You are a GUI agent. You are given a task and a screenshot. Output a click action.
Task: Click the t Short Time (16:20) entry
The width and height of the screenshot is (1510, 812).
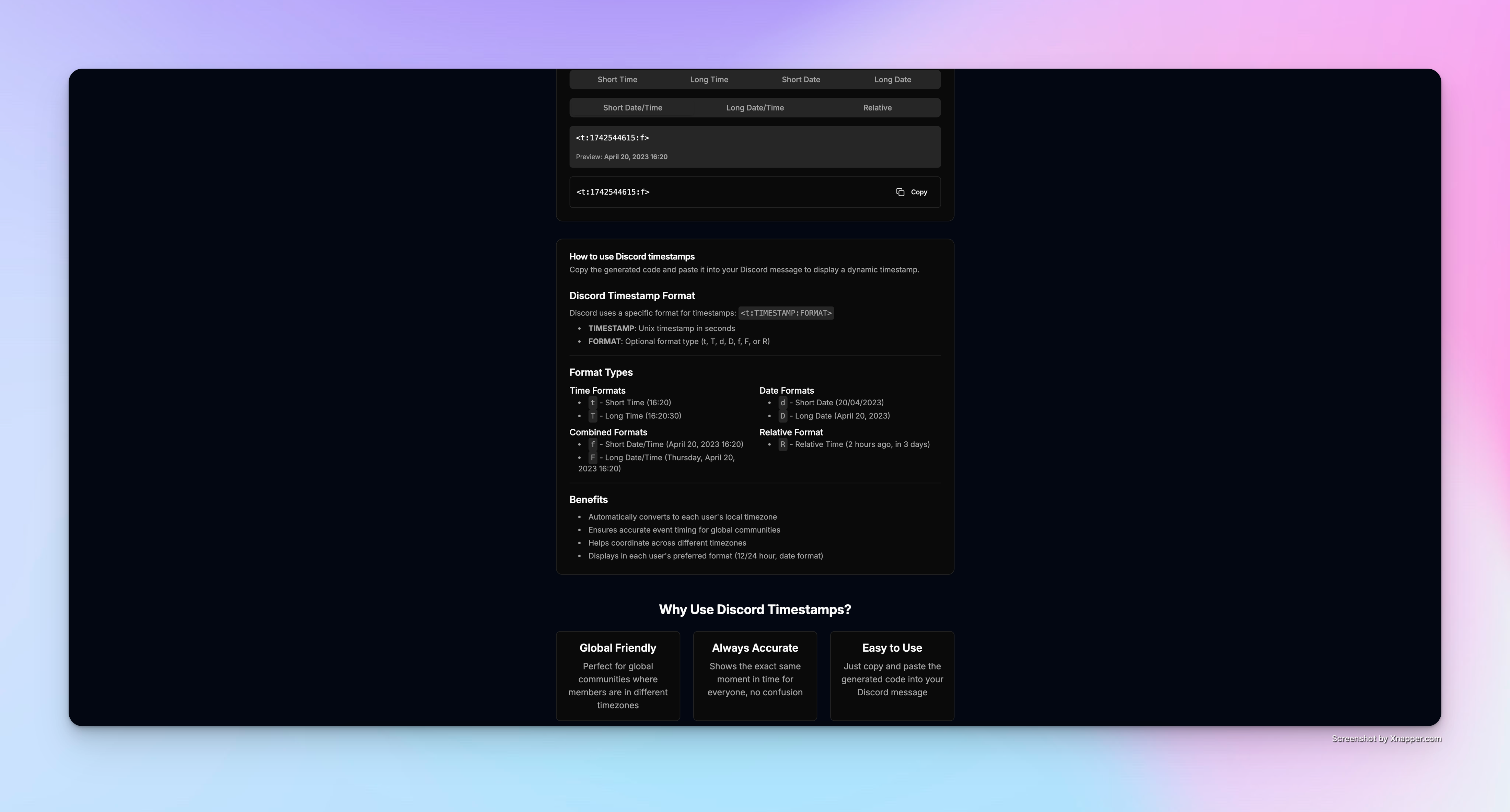[629, 403]
